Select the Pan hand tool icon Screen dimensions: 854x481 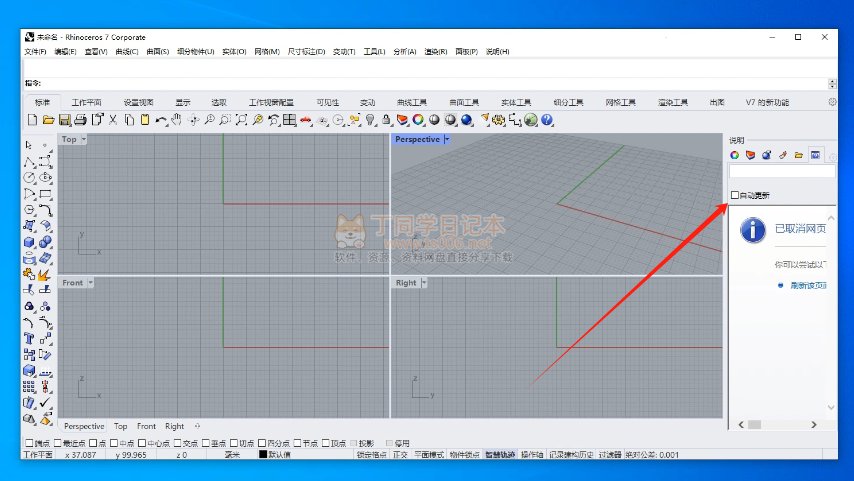[177, 120]
